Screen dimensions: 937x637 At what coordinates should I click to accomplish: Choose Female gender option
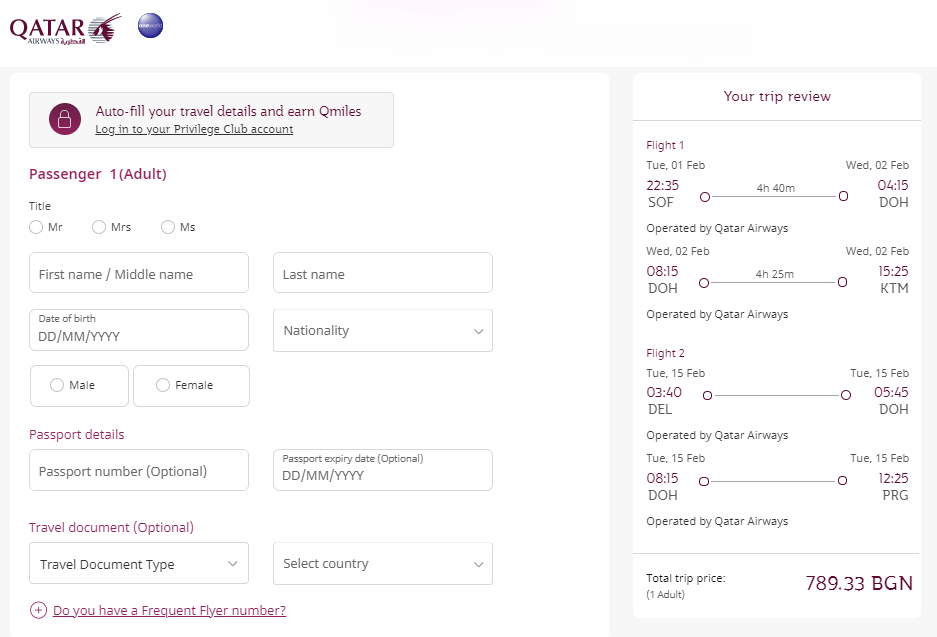191,385
